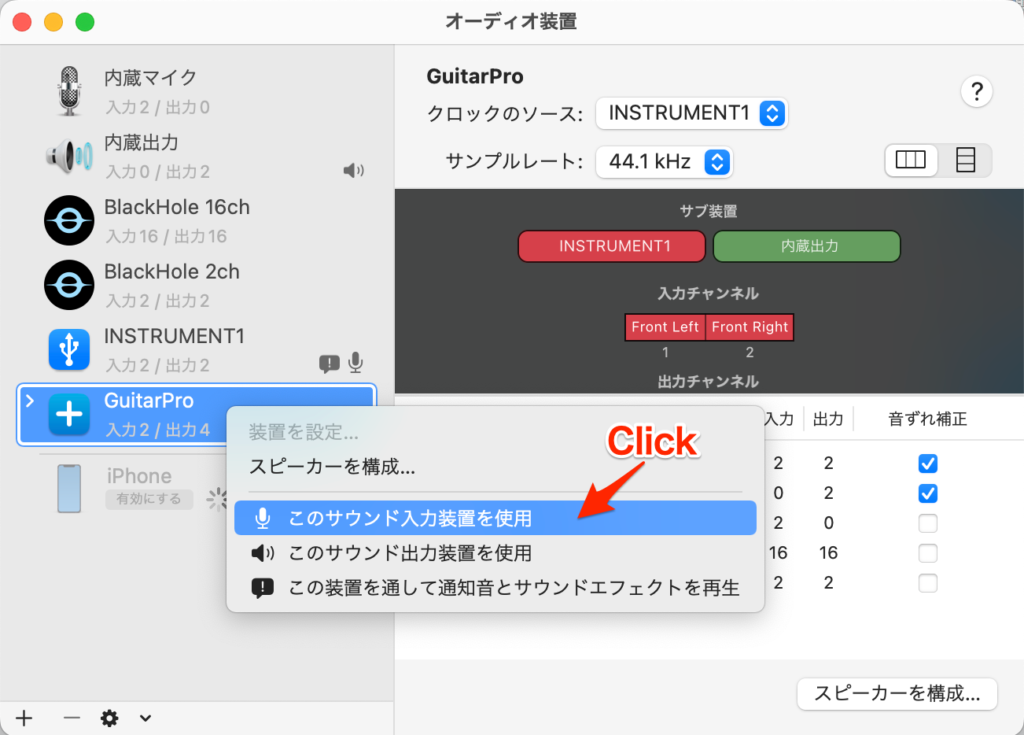Click the BlackHole 2ch device icon
This screenshot has width=1024, height=735.
(69, 285)
